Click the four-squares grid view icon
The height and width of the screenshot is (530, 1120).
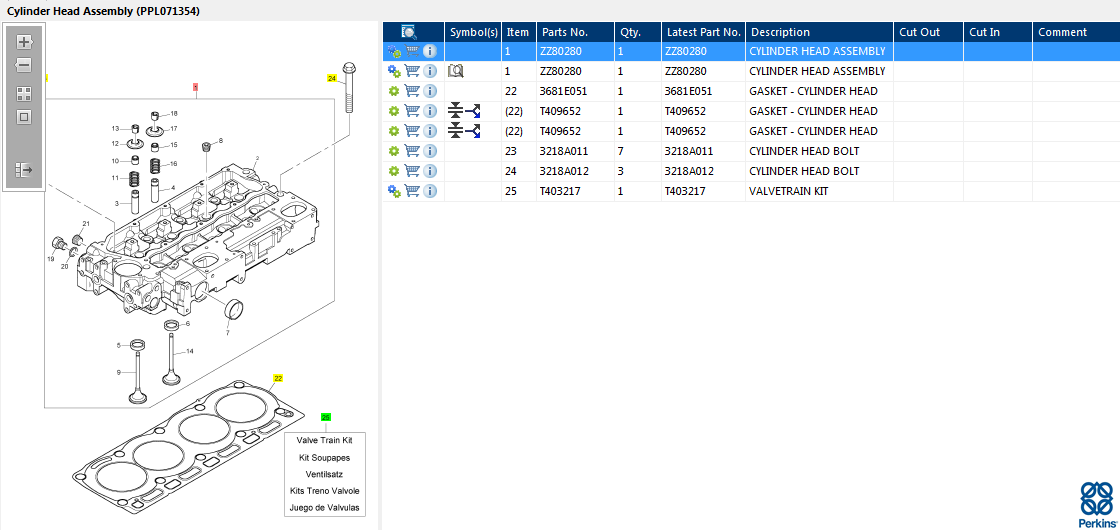(x=24, y=93)
